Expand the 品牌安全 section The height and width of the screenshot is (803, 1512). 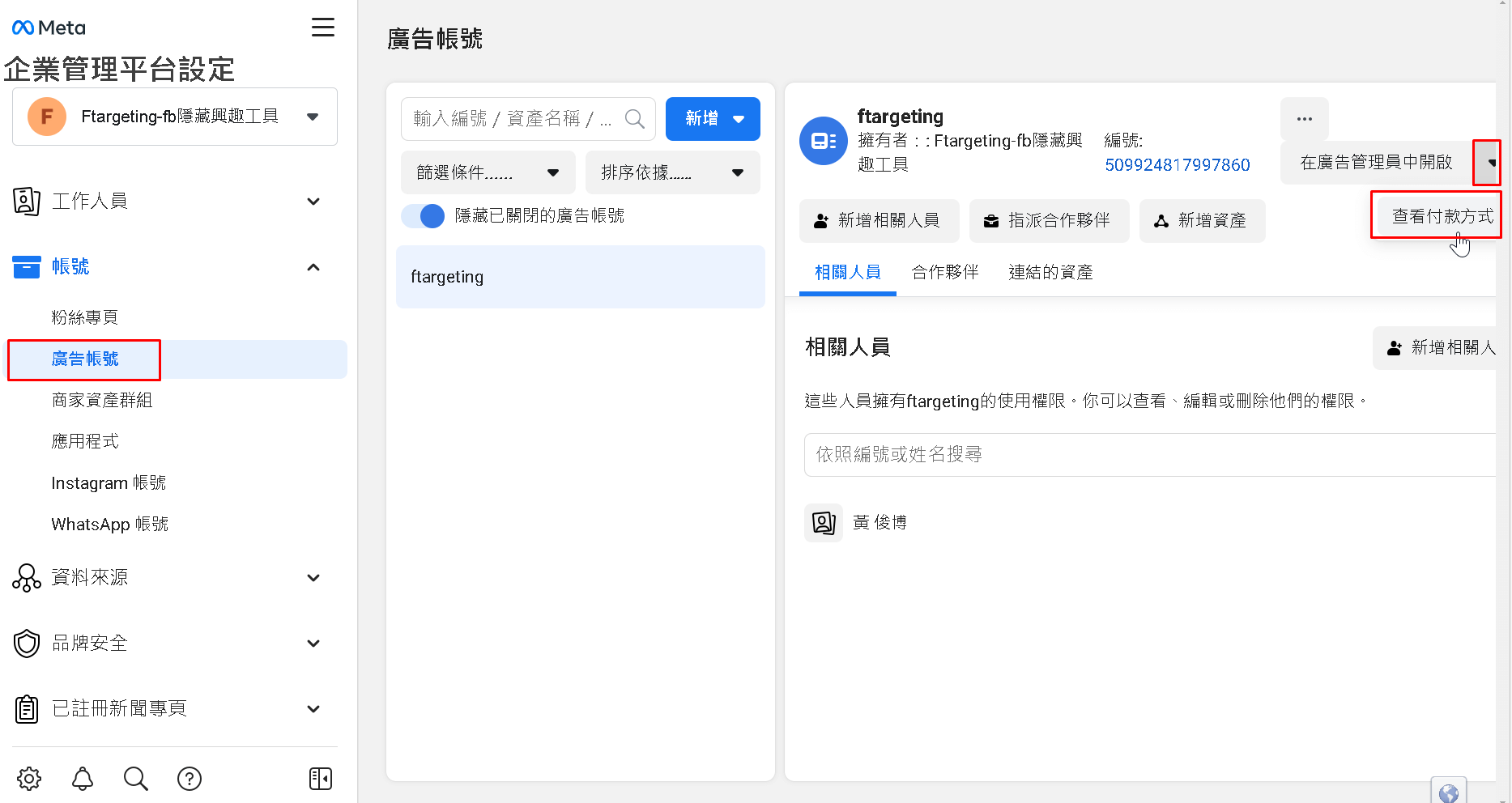[313, 644]
